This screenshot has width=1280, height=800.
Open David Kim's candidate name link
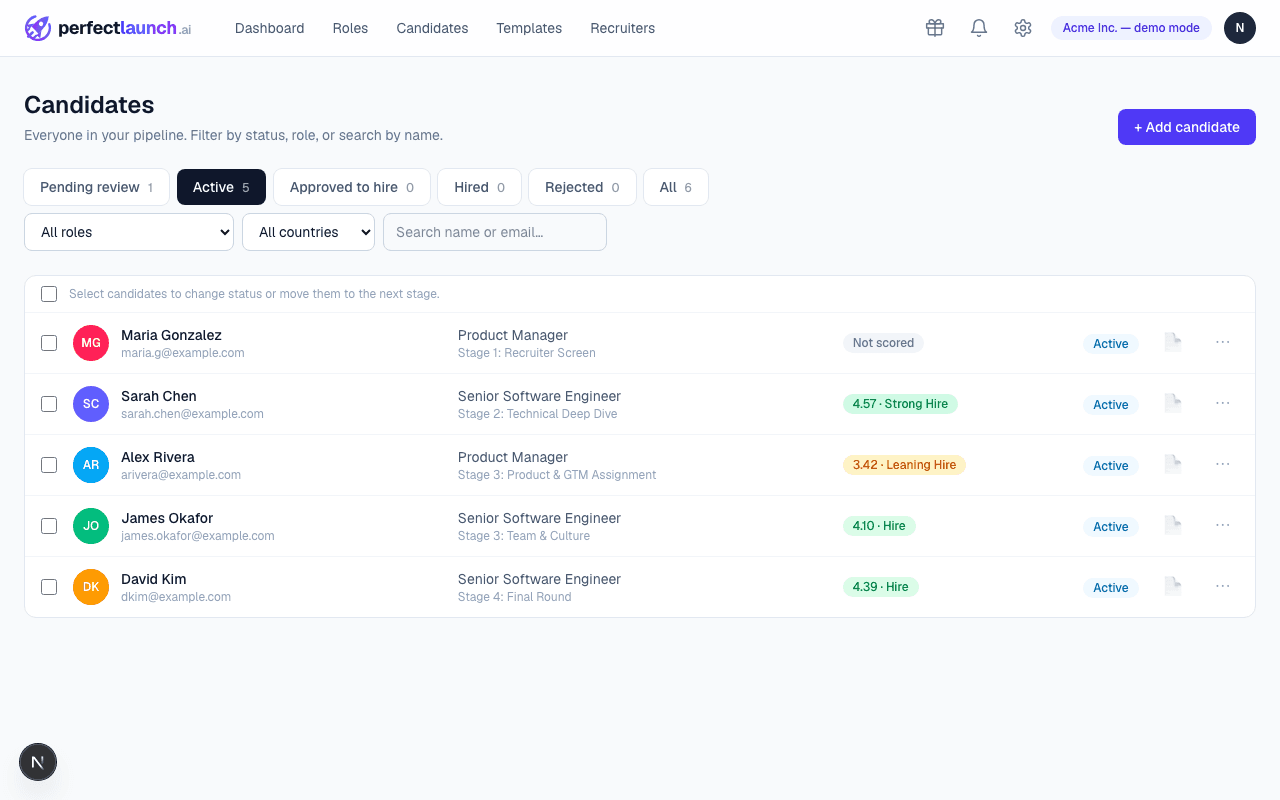point(154,579)
